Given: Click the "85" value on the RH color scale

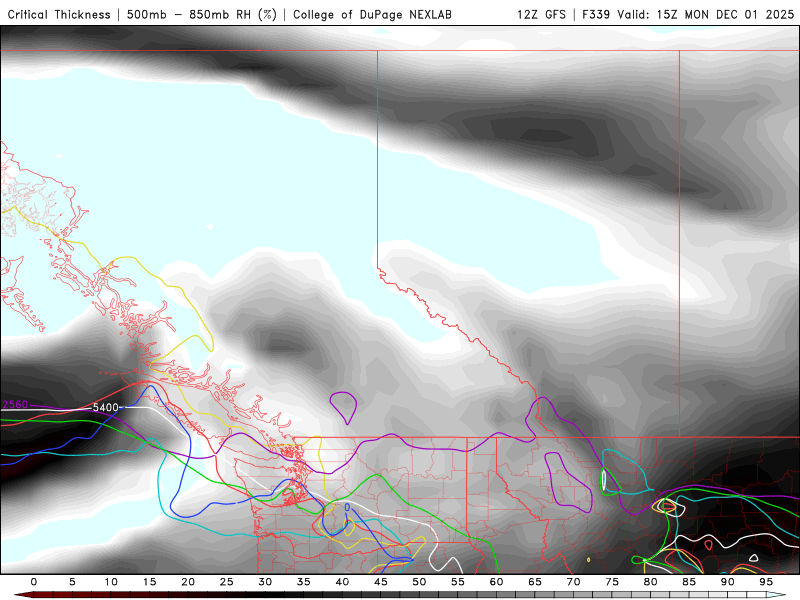Looking at the screenshot, I should point(689,582).
